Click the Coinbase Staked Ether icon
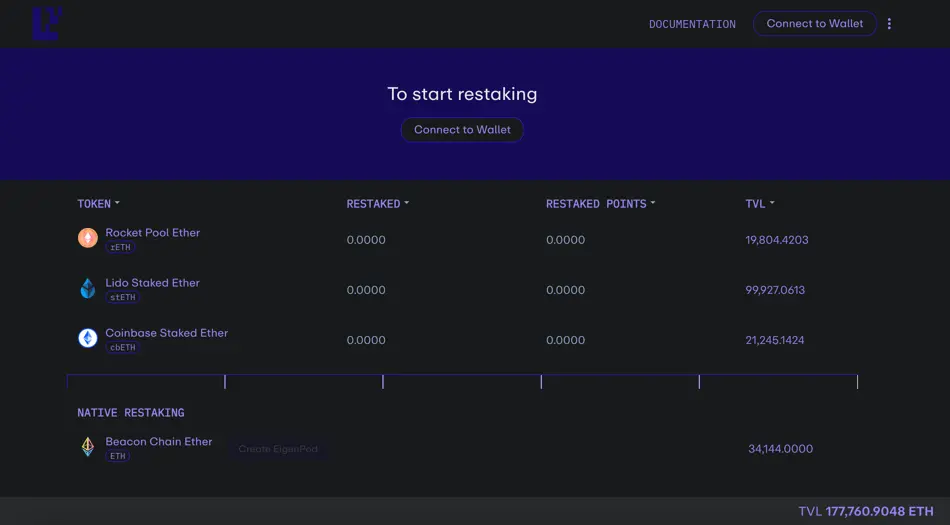950x525 pixels. pos(88,338)
